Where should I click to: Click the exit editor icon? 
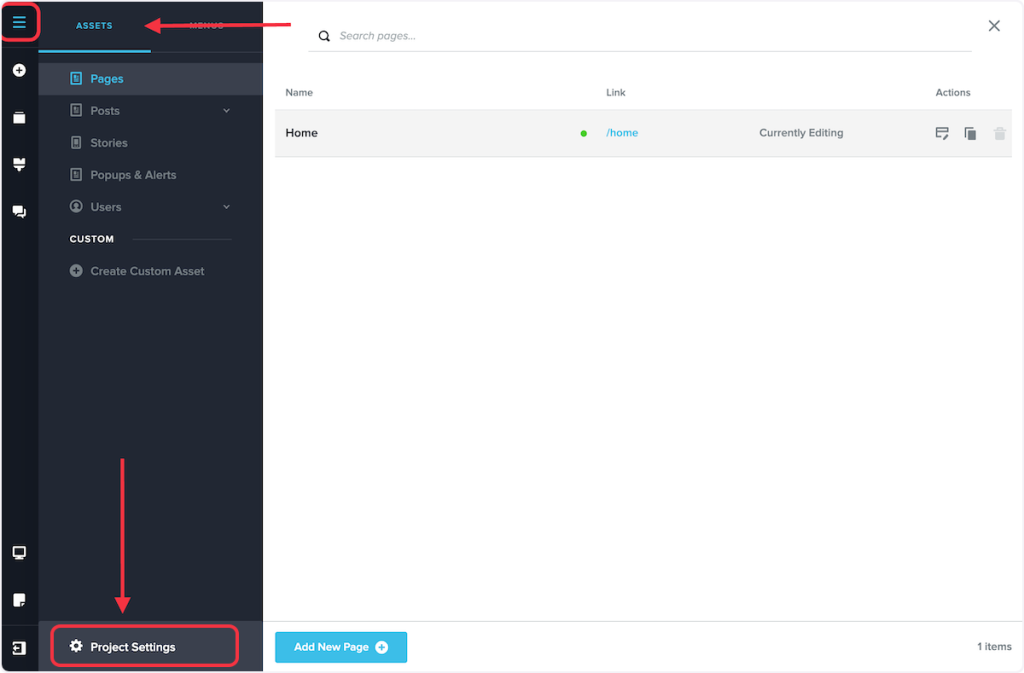[x=19, y=648]
